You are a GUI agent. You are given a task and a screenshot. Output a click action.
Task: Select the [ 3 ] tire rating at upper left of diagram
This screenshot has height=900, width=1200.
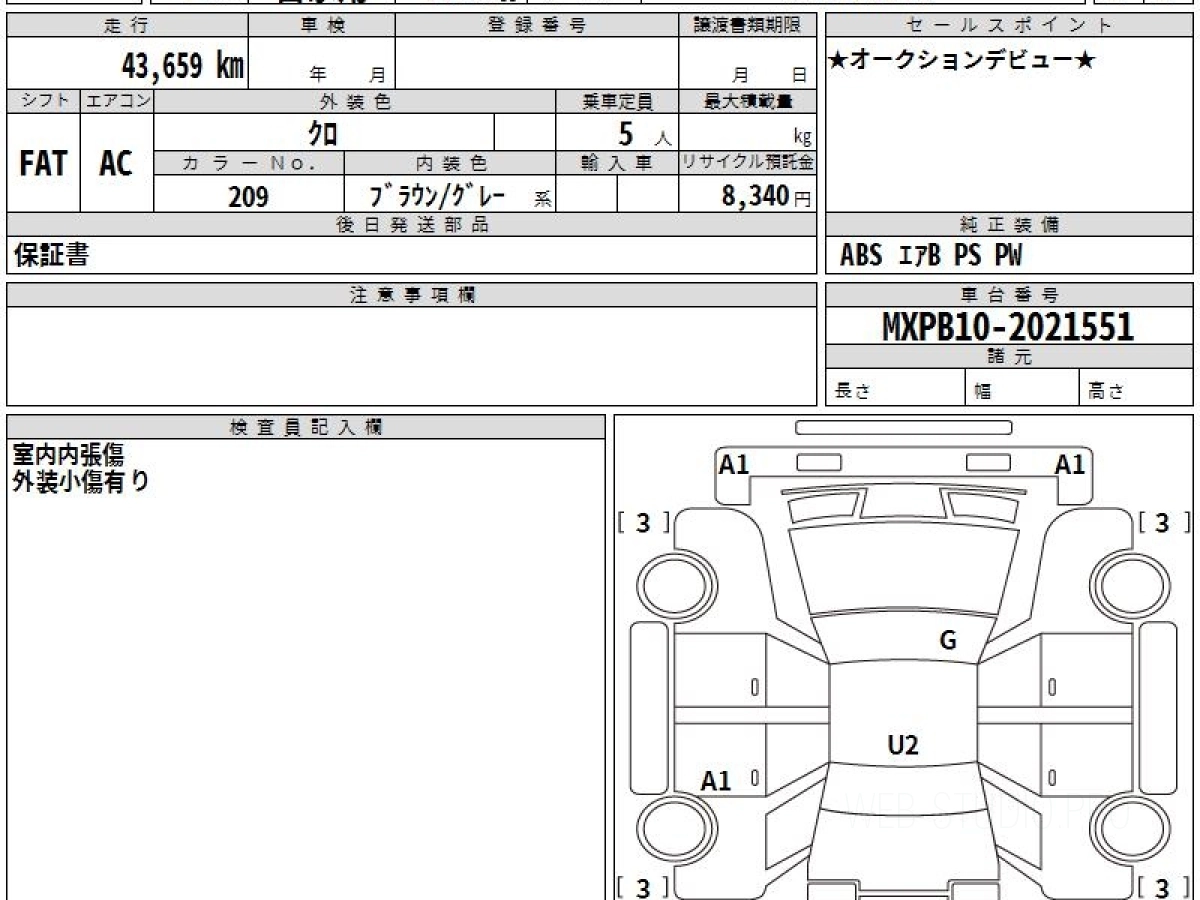pyautogui.click(x=643, y=522)
